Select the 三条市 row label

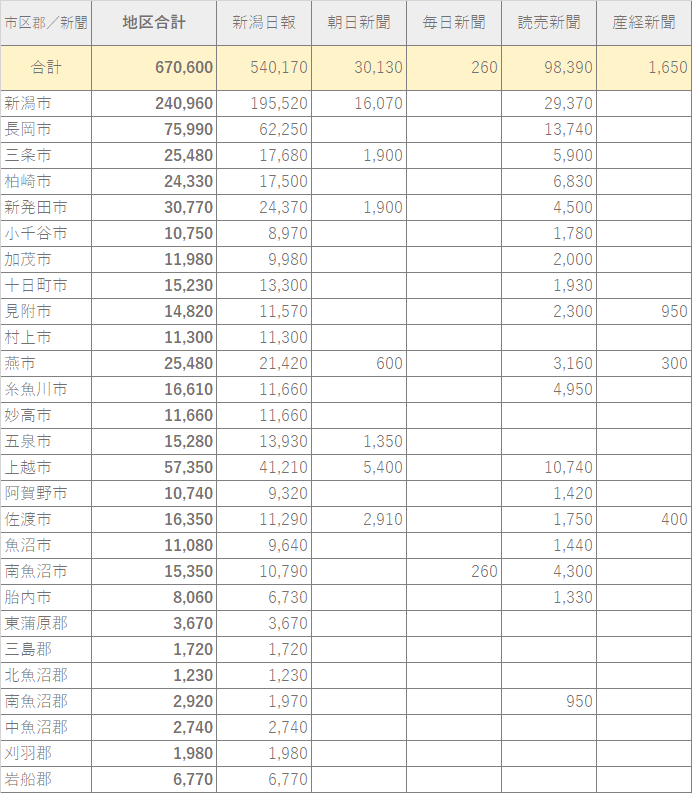(28, 155)
